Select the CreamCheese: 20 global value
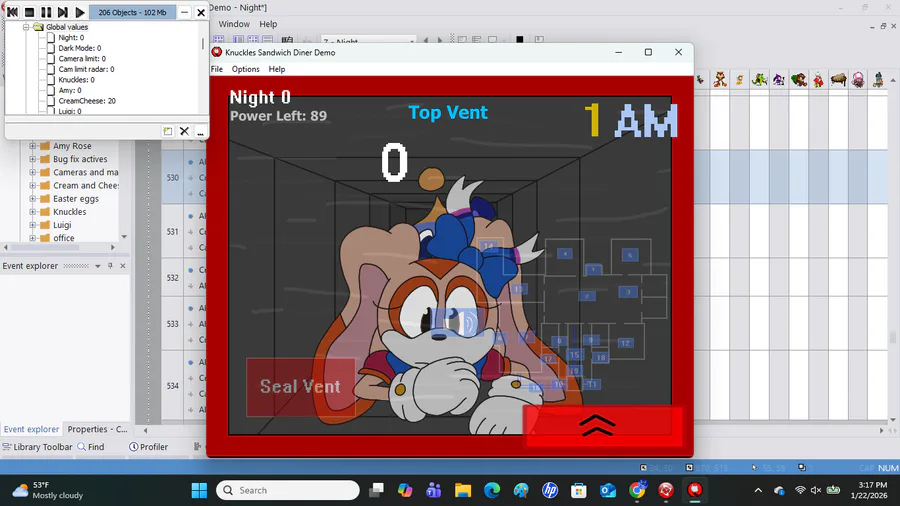 click(87, 100)
